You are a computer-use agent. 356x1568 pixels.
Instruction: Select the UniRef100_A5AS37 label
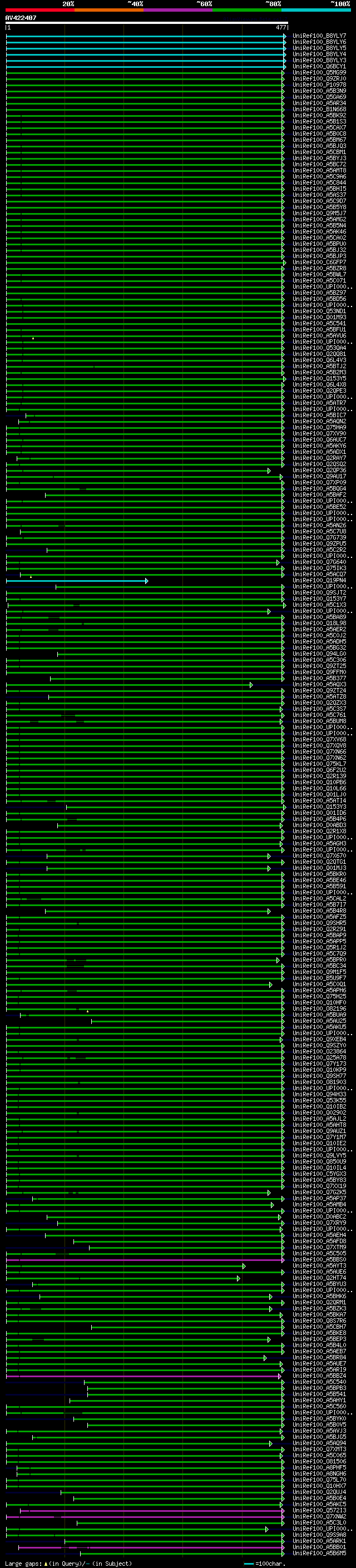pyautogui.click(x=319, y=195)
